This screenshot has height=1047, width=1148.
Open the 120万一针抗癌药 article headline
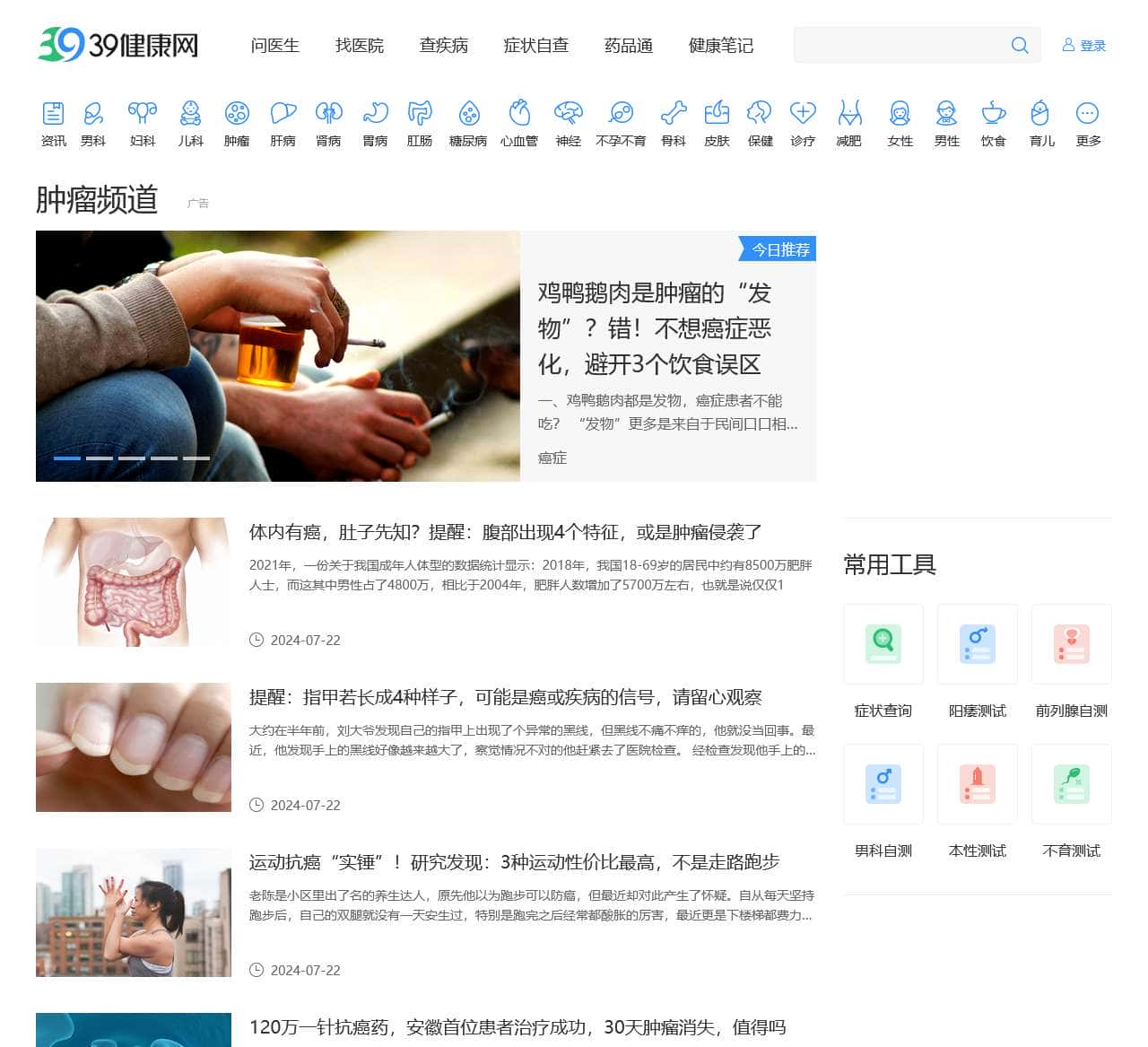click(517, 1027)
